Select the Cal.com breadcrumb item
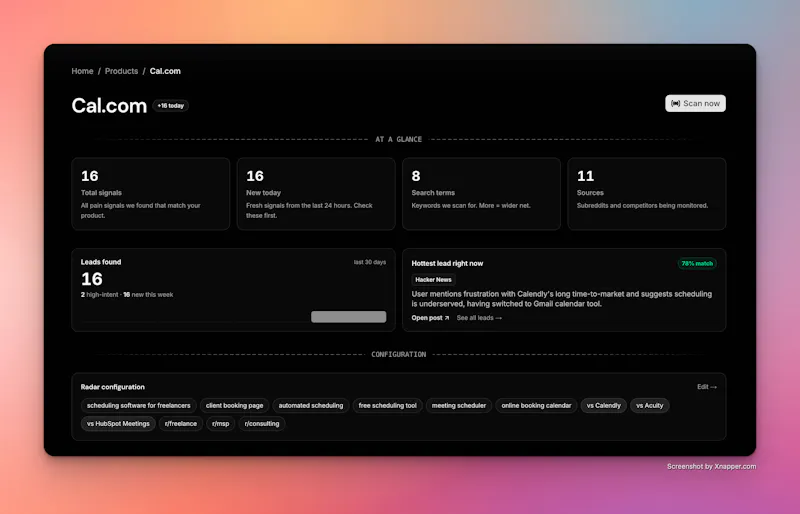The image size is (800, 514). click(x=165, y=71)
